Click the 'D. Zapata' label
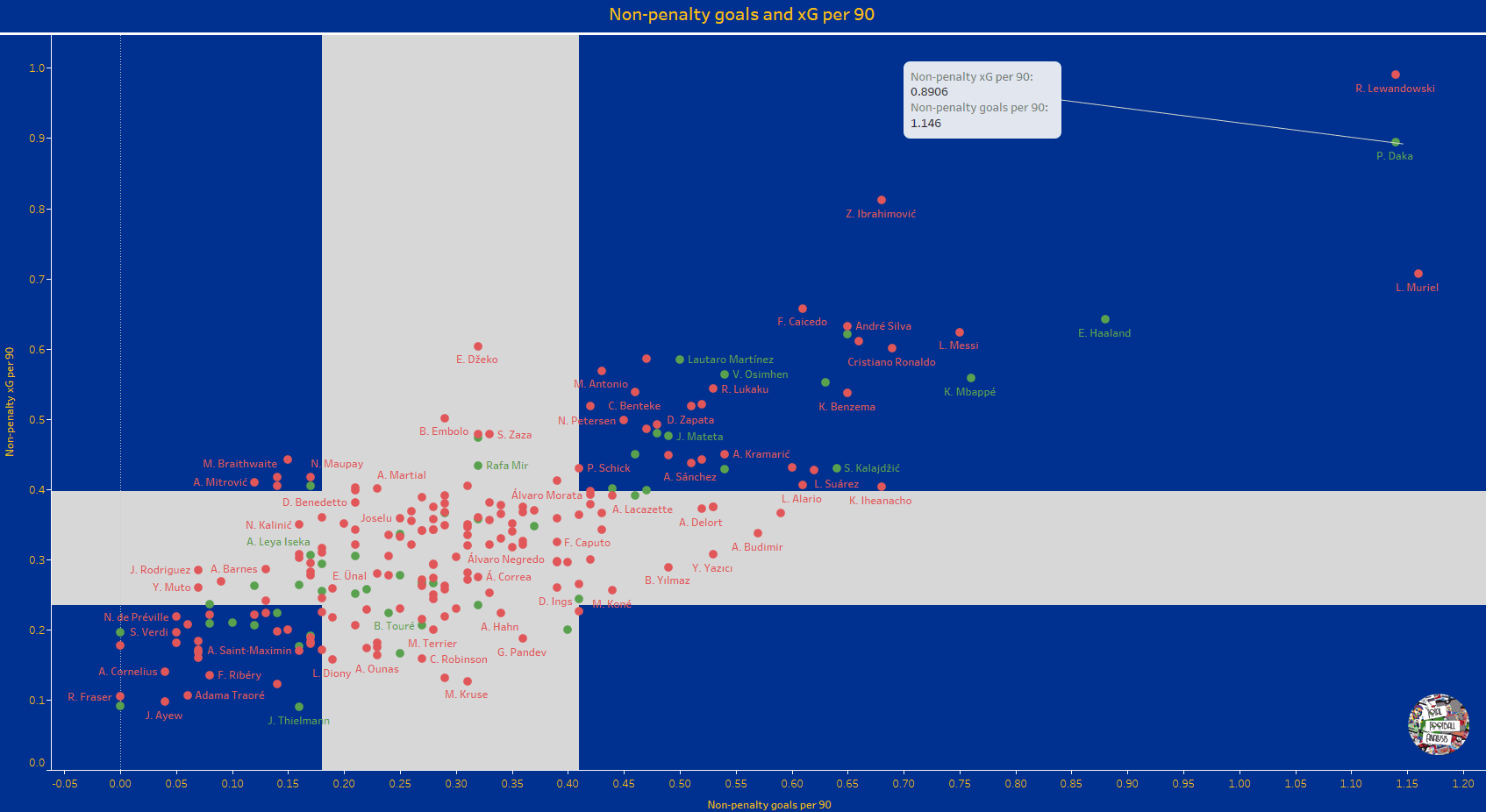Screen dimensions: 1486x812 coord(690,420)
